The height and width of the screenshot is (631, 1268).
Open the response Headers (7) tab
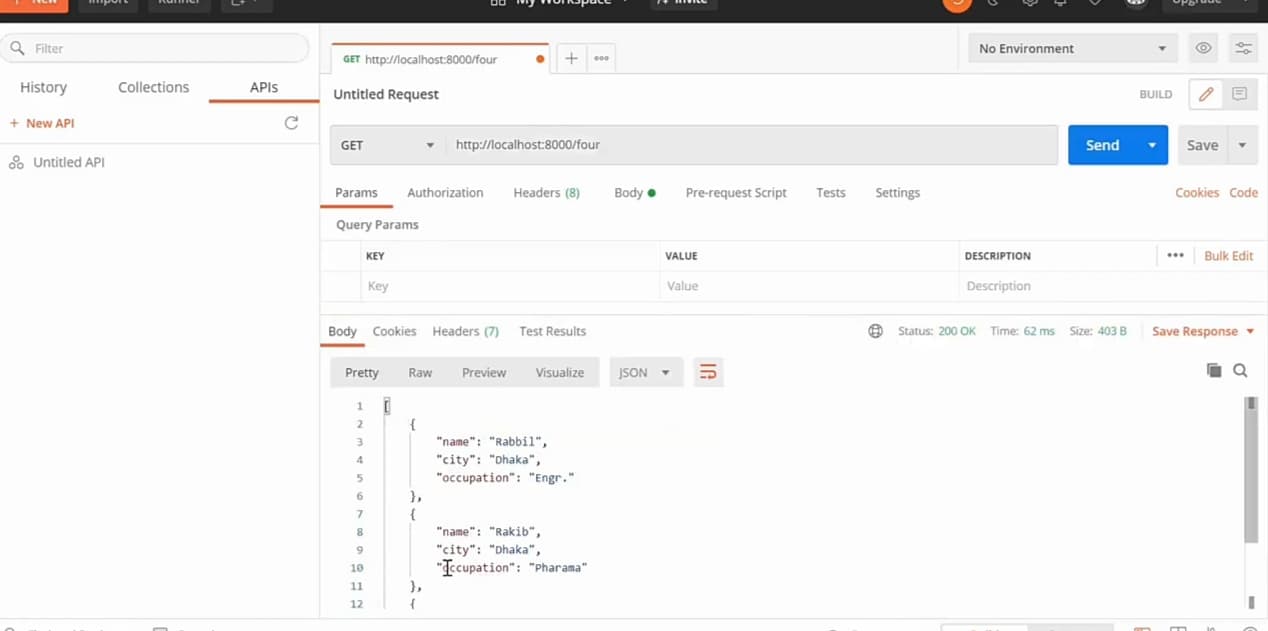(465, 331)
